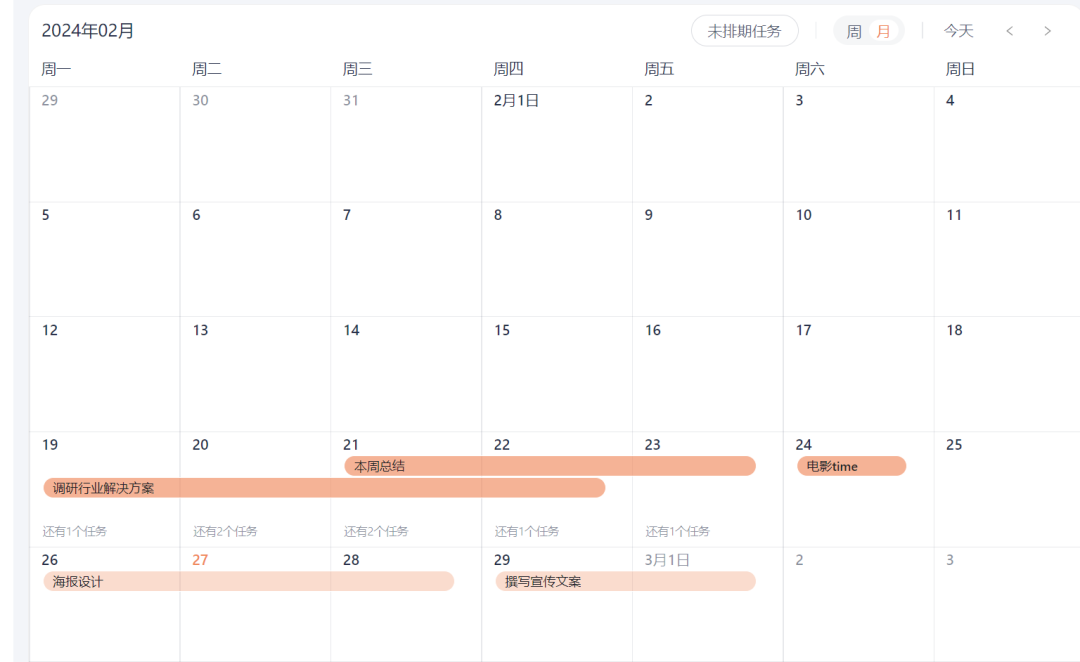1080x662 pixels.
Task: Show more tasks under February 22
Action: 526,531
